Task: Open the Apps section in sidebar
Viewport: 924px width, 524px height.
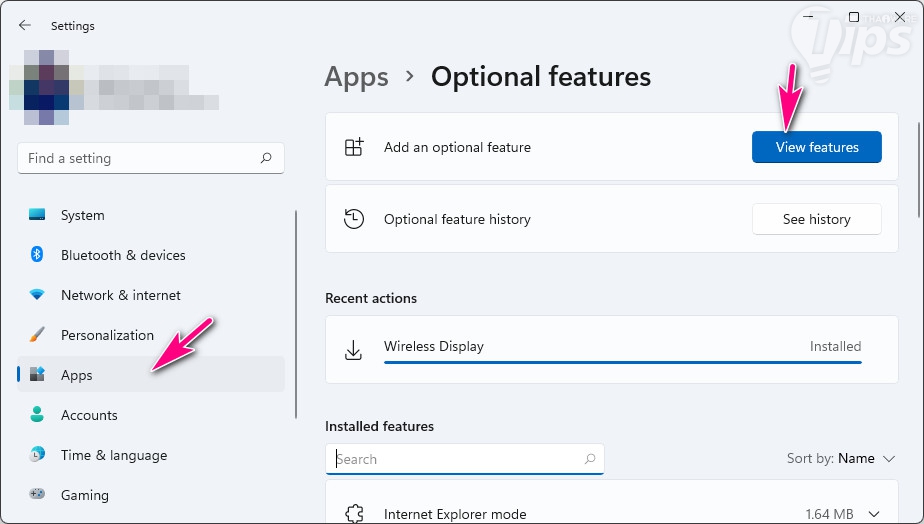Action: (77, 375)
